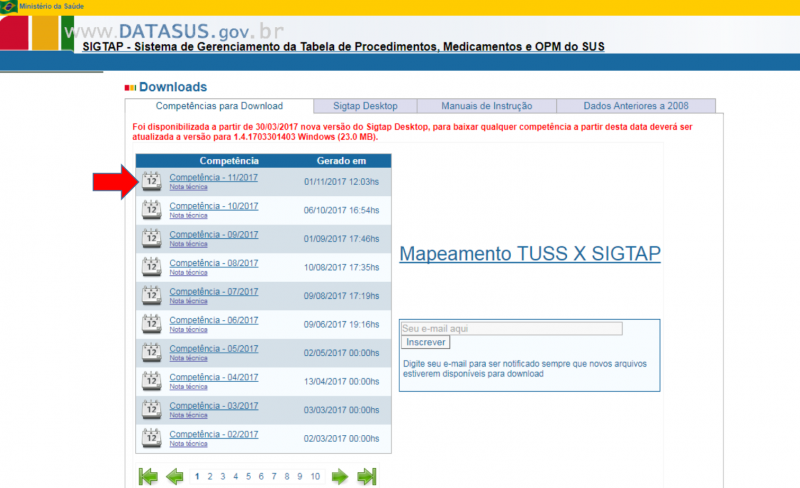800x488 pixels.
Task: Go to first page with green arrow
Action: [148, 476]
